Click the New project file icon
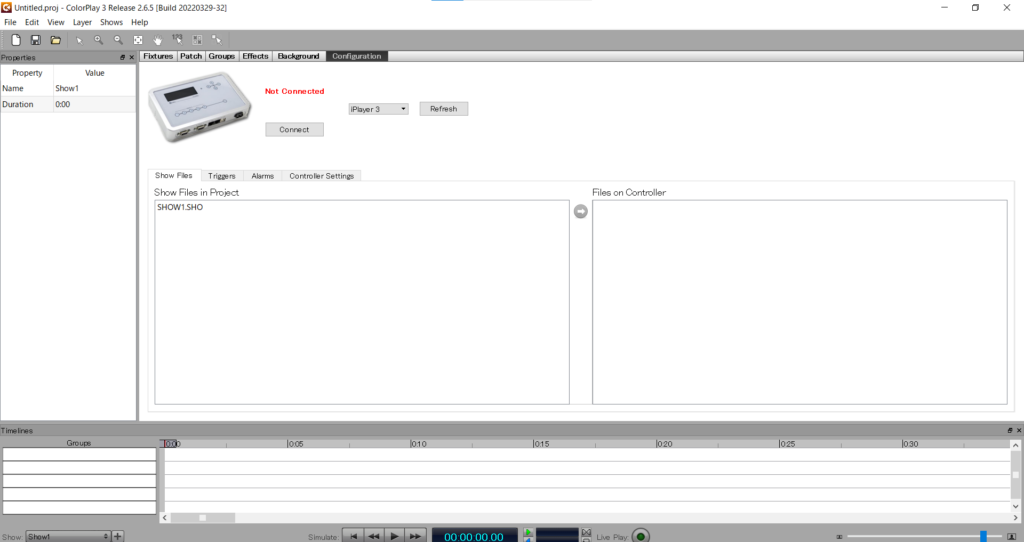 [16, 40]
